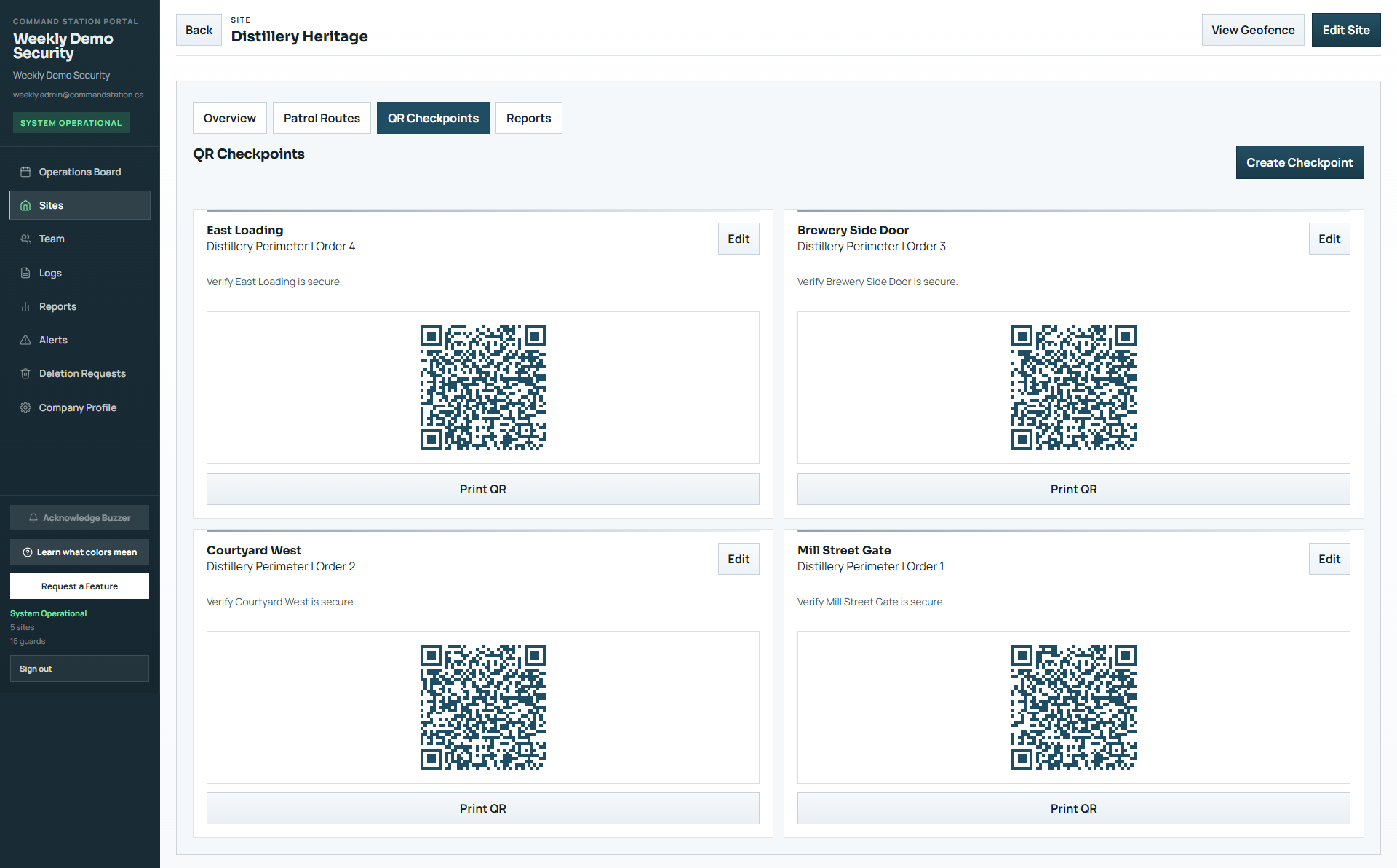Click the green 'System Operational' text near Sign out

[49, 613]
